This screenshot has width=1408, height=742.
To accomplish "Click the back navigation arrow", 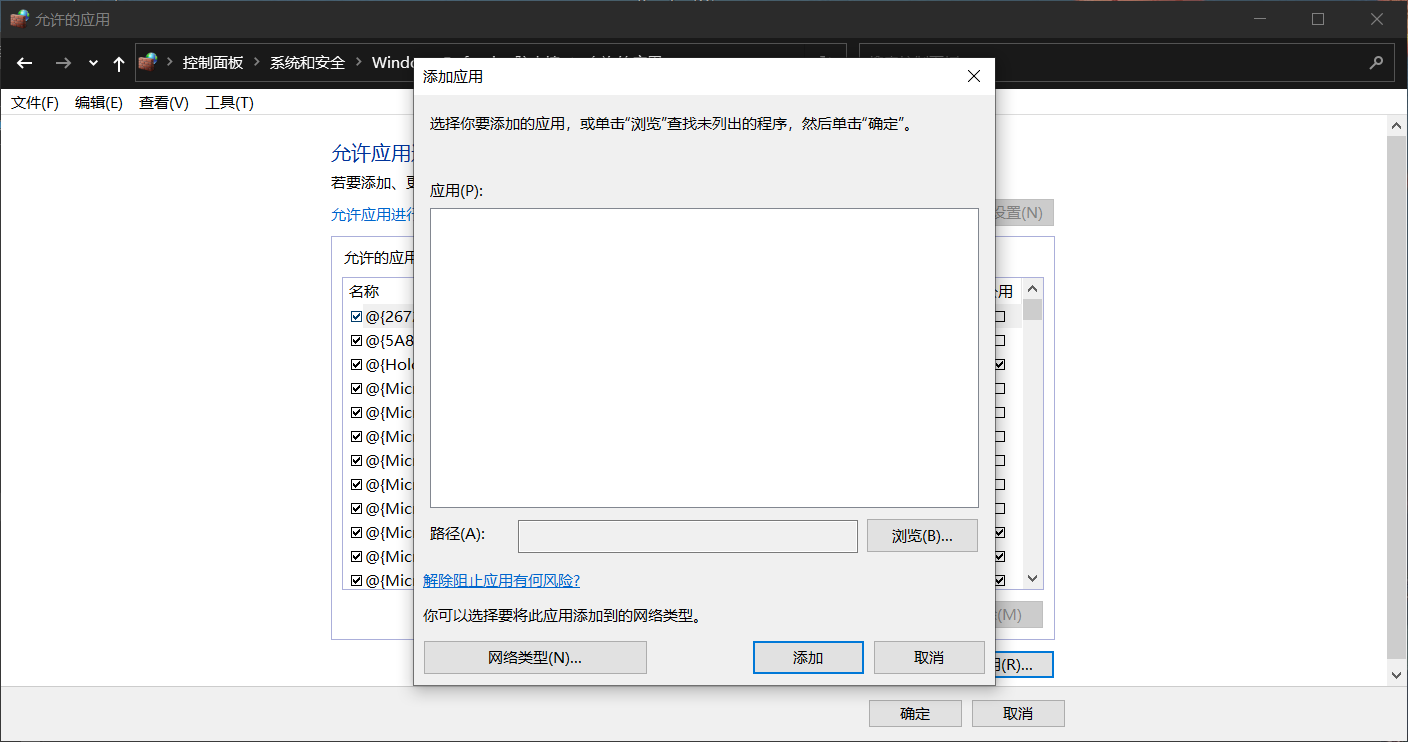I will (24, 63).
